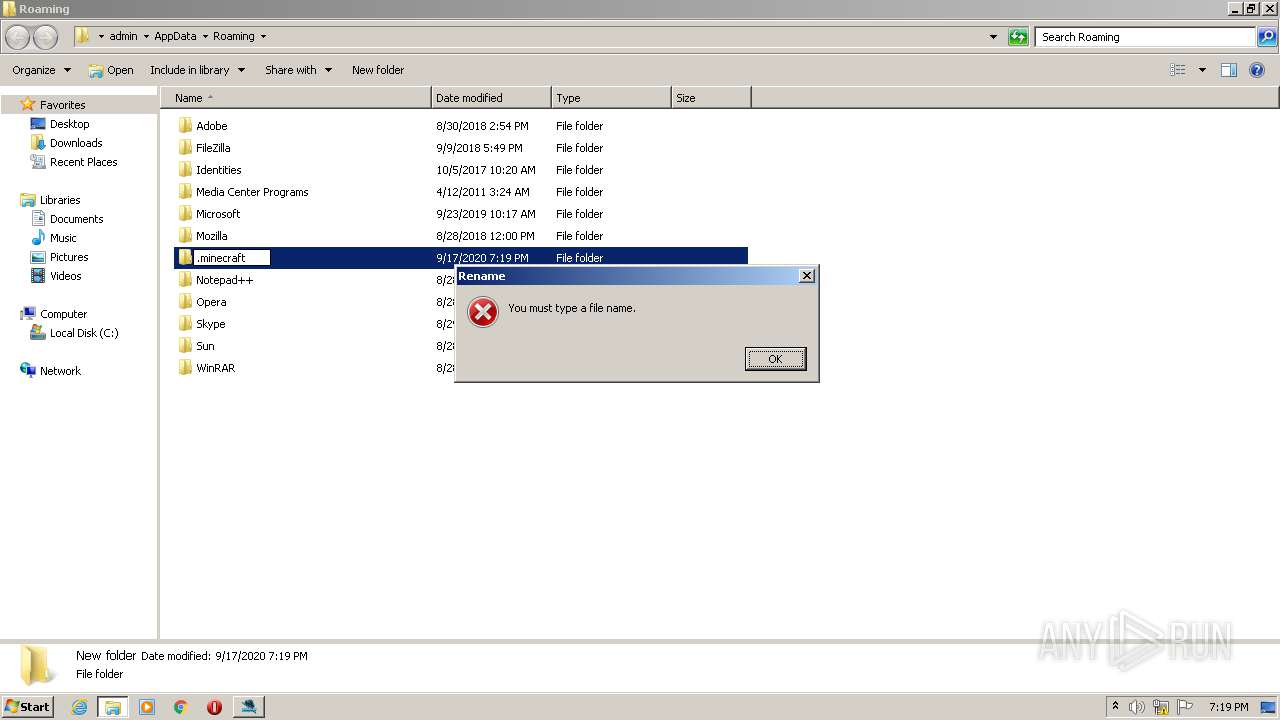Expand the admin breadcrumb arrow

pos(146,37)
